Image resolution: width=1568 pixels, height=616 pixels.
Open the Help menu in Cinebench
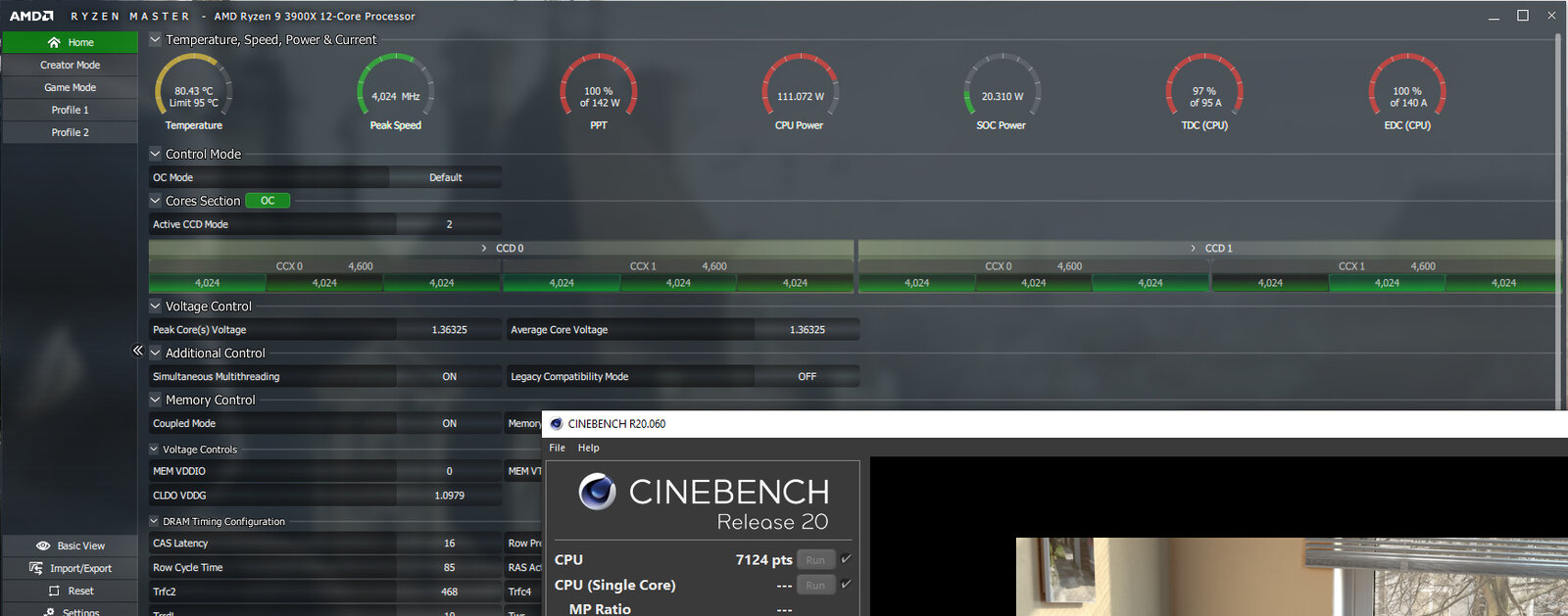pos(588,448)
